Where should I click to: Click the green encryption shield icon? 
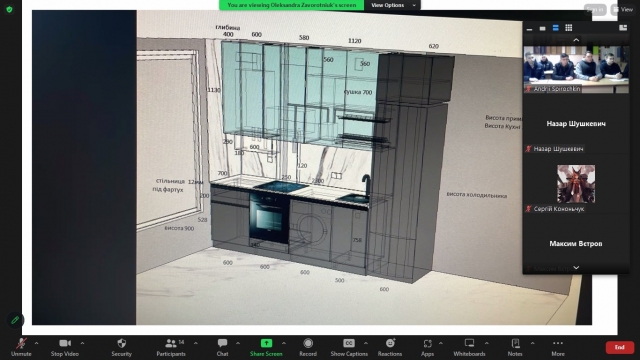tap(9, 9)
